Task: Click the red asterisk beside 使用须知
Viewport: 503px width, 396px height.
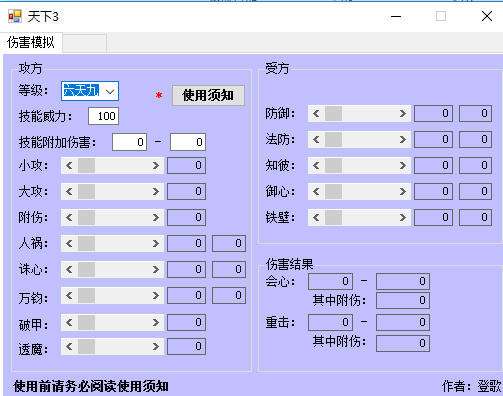Action: [159, 96]
